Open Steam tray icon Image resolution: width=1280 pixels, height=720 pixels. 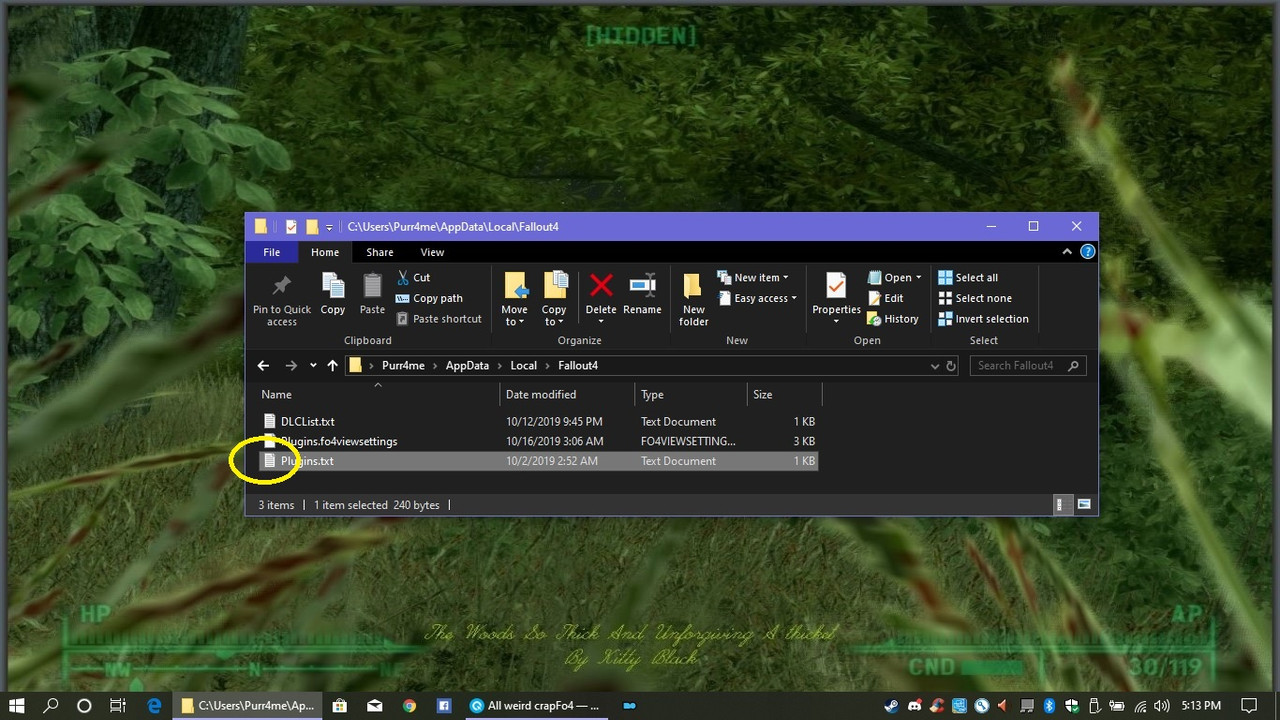click(x=890, y=706)
